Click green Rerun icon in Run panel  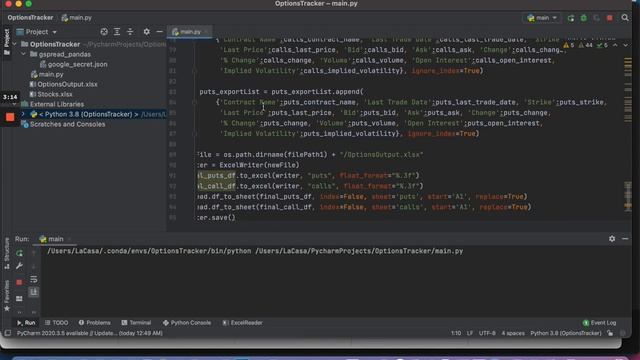coord(19,253)
